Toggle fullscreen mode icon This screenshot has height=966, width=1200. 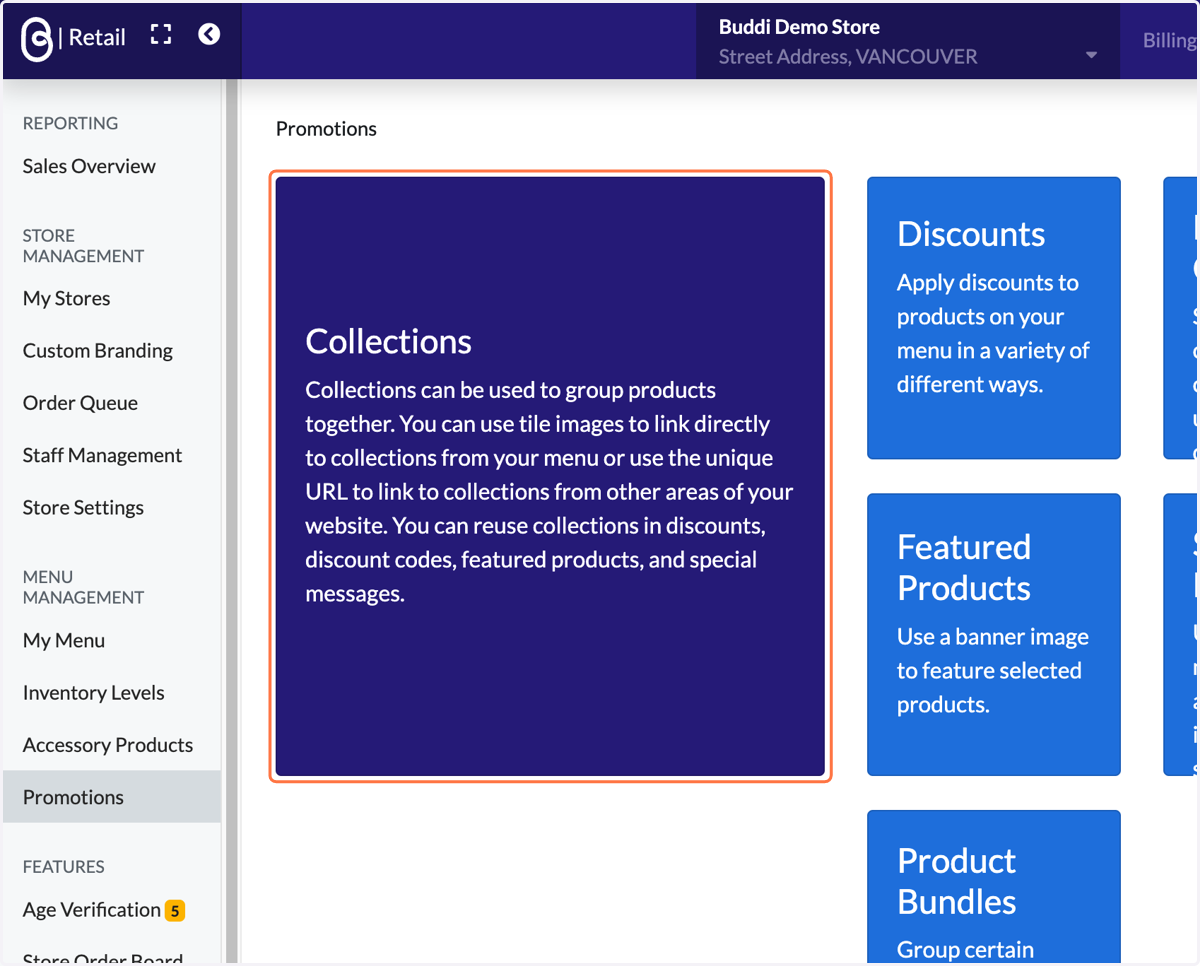click(161, 35)
